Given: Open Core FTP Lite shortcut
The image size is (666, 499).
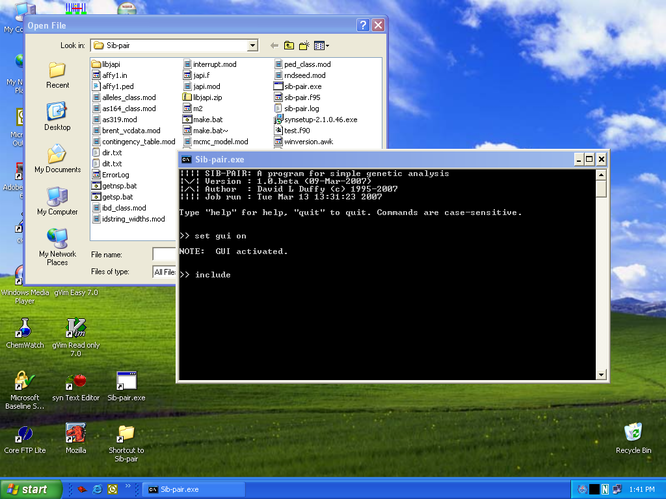Looking at the screenshot, I should [25, 440].
